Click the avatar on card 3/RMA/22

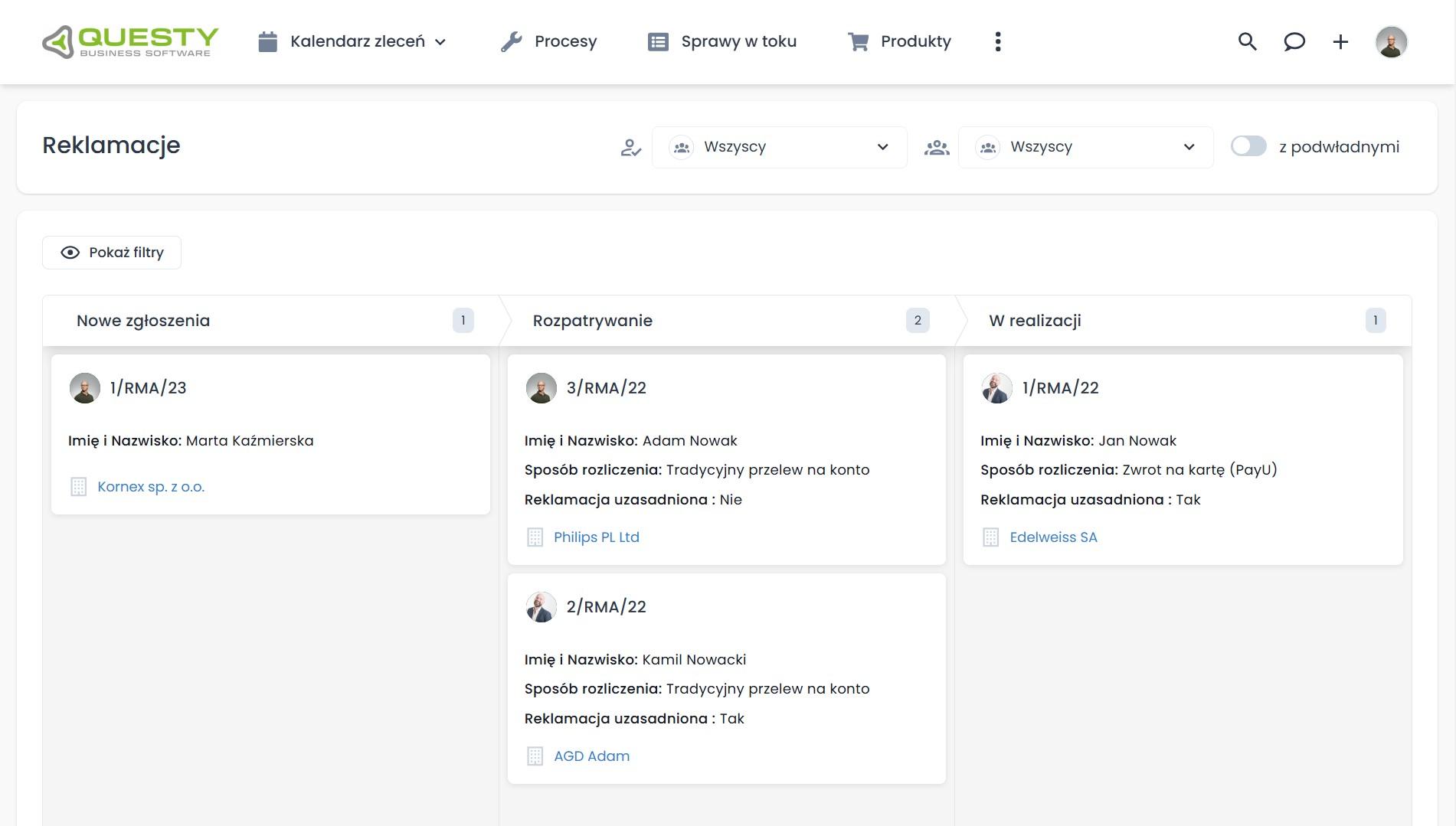(541, 388)
